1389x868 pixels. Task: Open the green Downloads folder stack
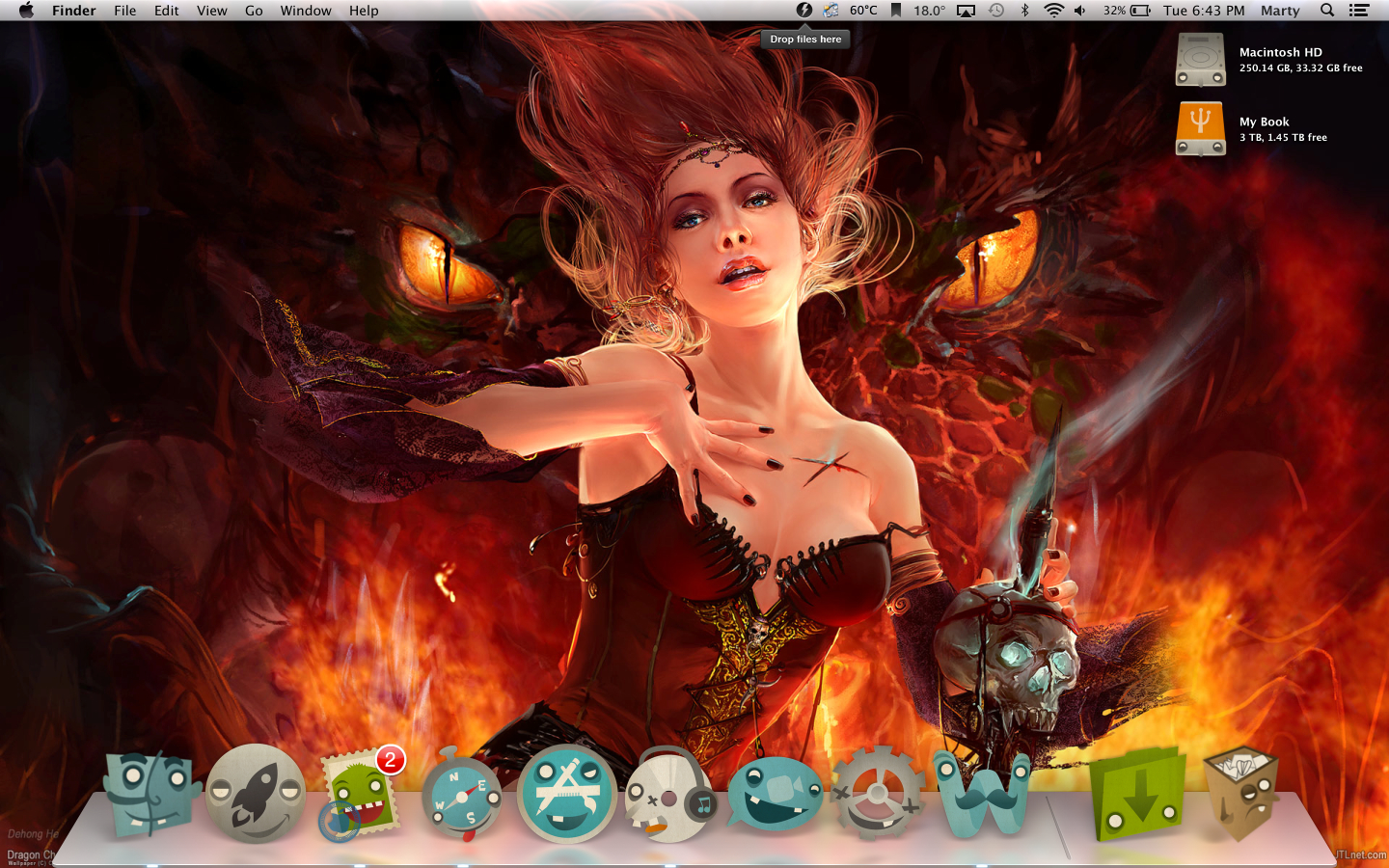pos(1138,794)
